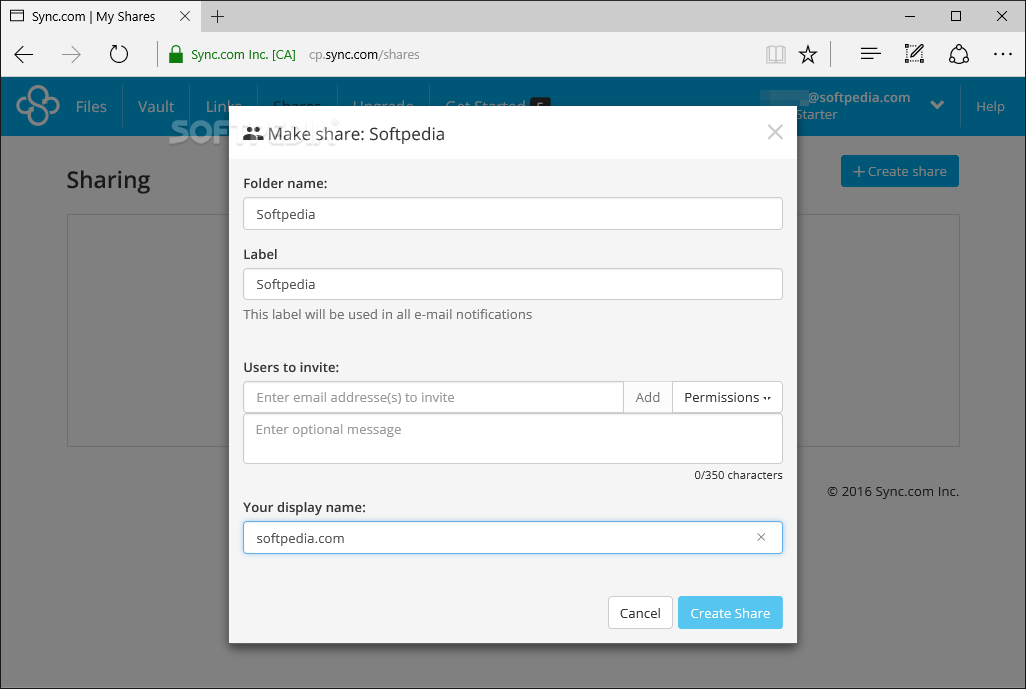Open the Files menu item
The image size is (1026, 689).
[91, 107]
